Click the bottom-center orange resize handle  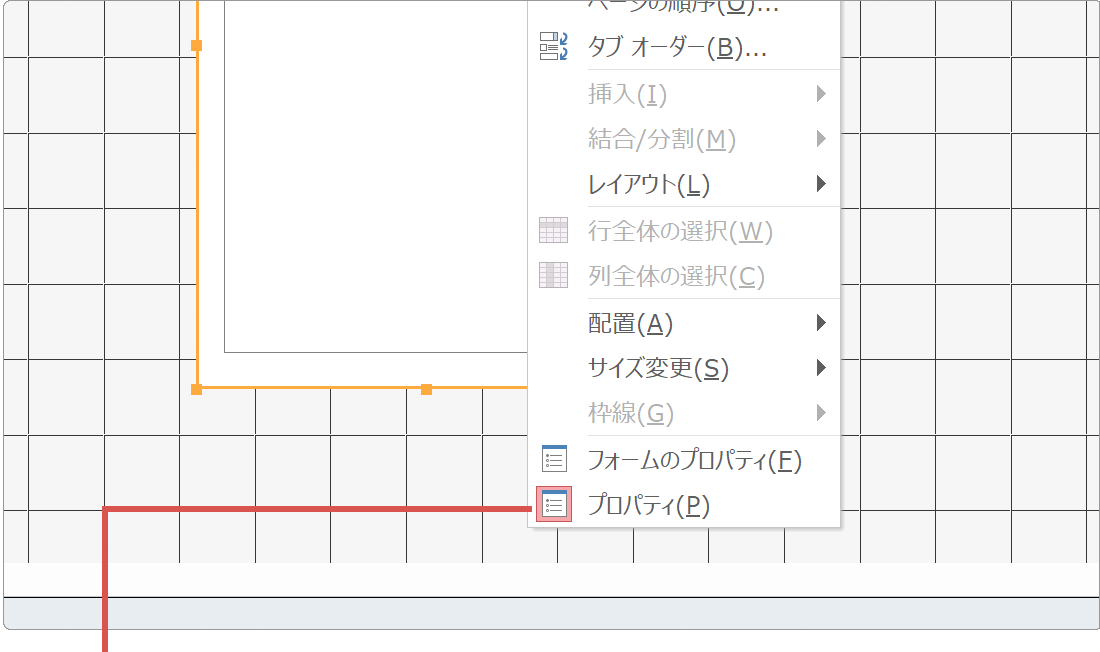pos(426,388)
